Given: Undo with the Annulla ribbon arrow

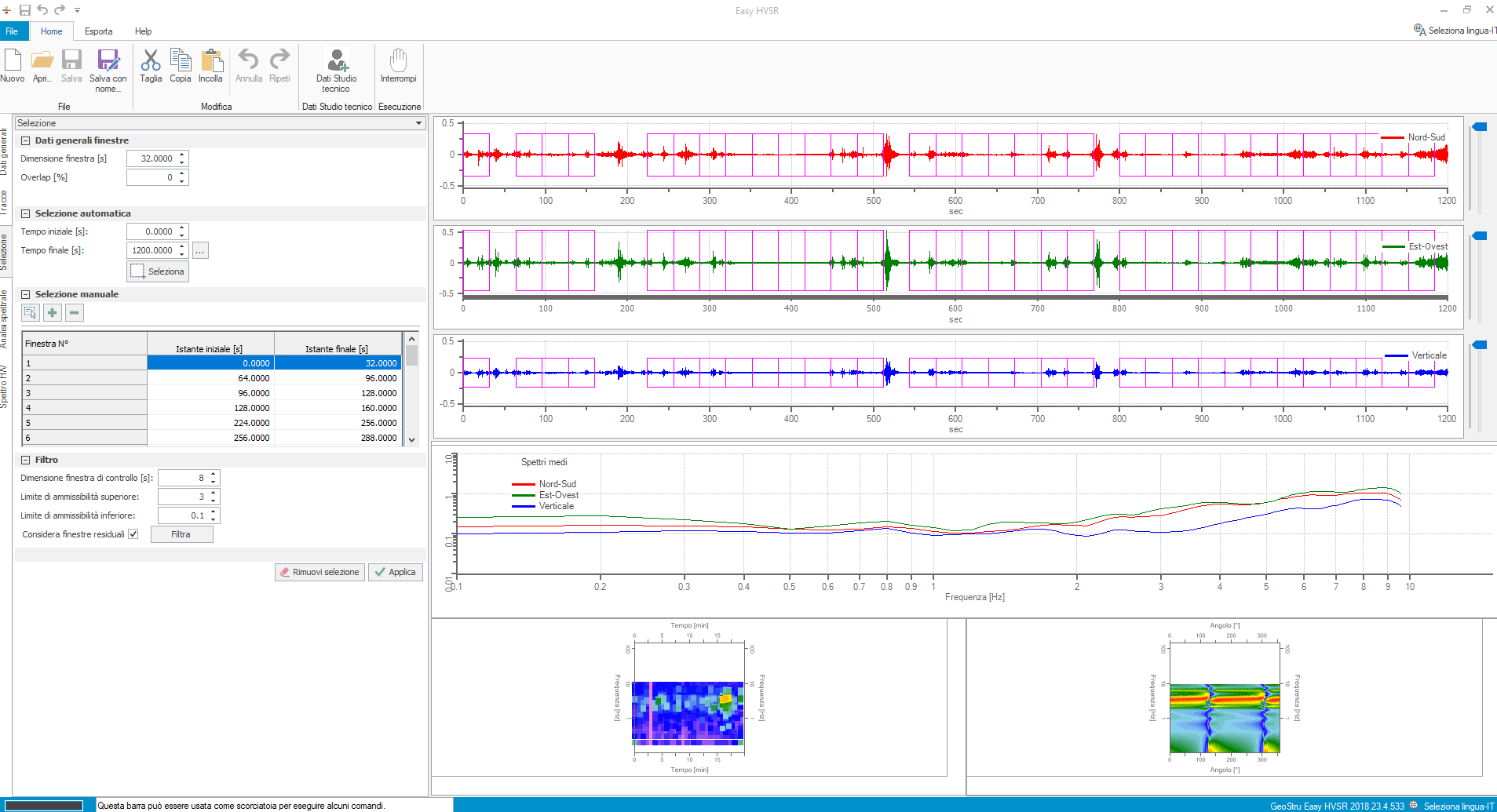Looking at the screenshot, I should (x=249, y=66).
